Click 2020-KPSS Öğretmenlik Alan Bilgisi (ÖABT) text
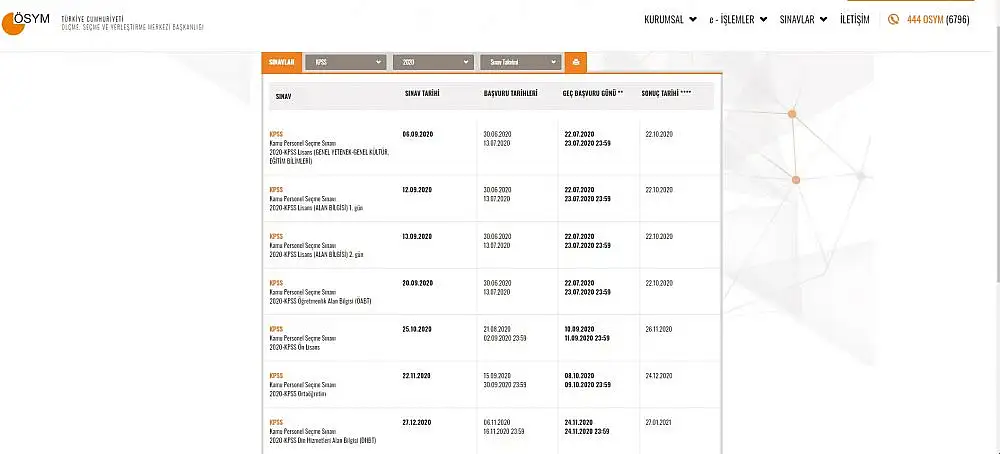 pyautogui.click(x=321, y=301)
